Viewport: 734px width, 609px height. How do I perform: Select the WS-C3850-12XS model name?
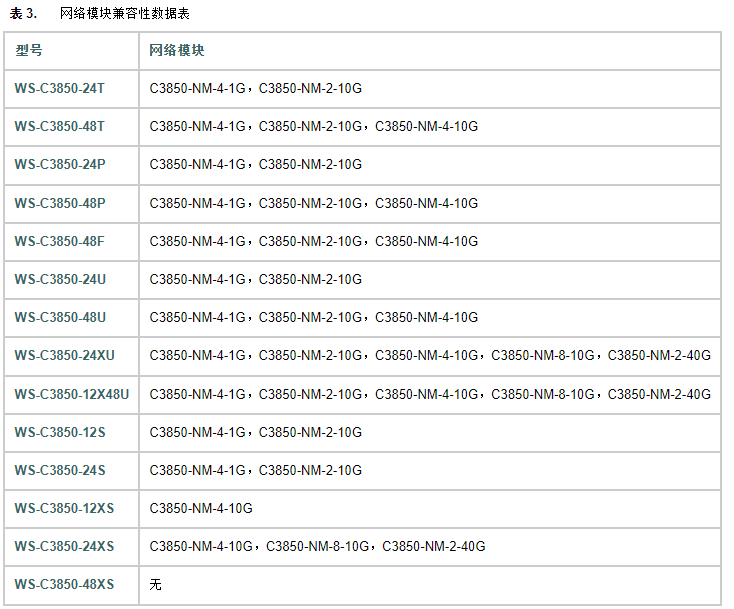pos(65,508)
